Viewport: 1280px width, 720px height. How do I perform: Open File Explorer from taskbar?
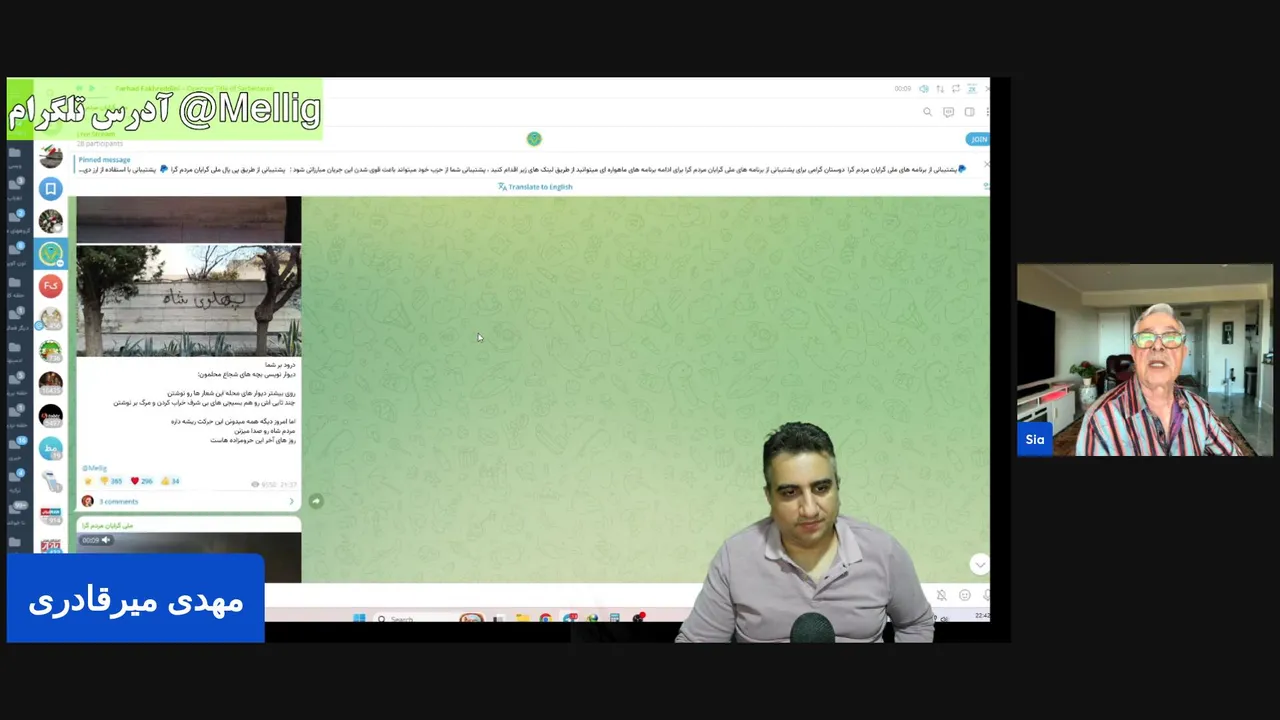[522, 618]
